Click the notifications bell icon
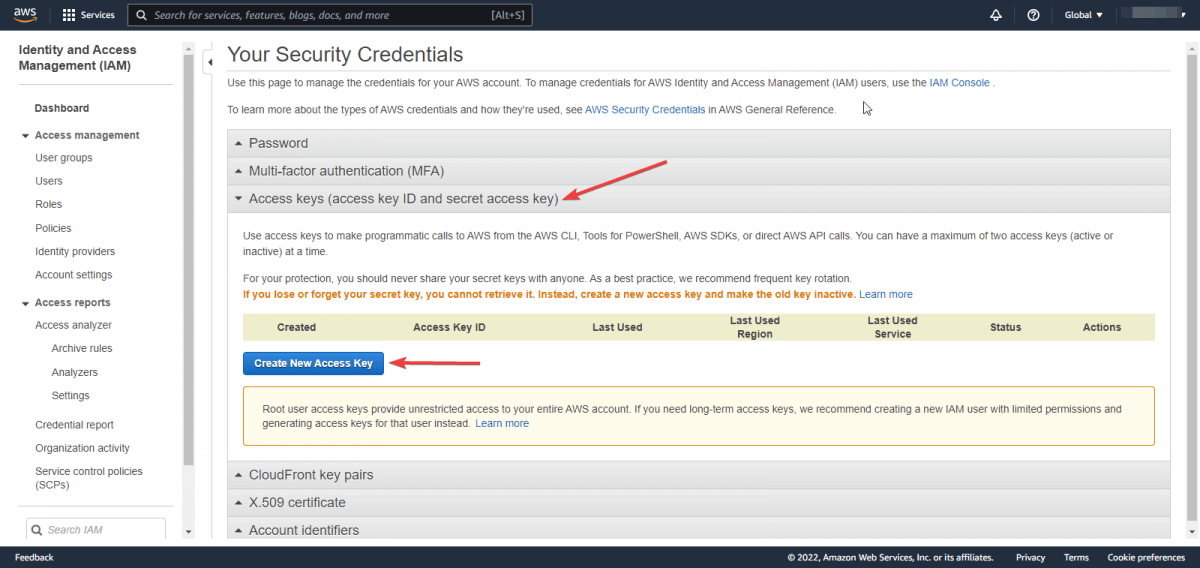 click(995, 15)
